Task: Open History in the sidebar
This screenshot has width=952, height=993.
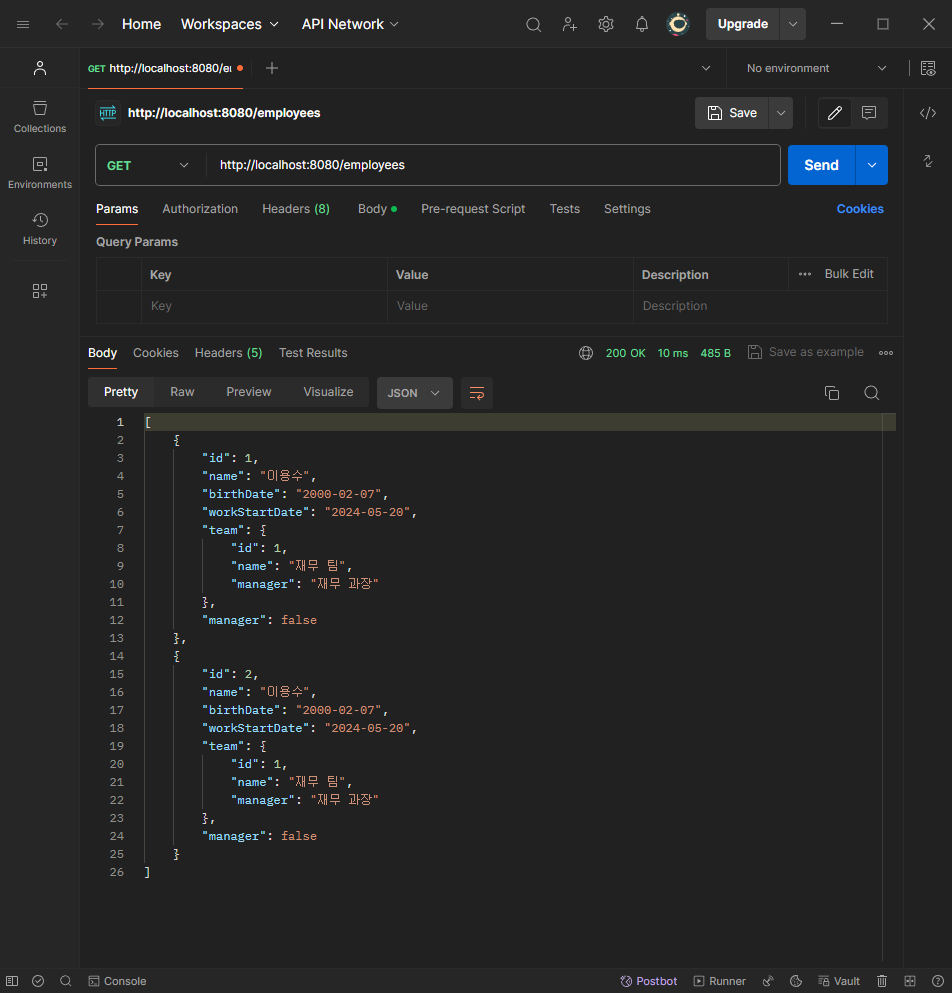Action: click(x=40, y=229)
